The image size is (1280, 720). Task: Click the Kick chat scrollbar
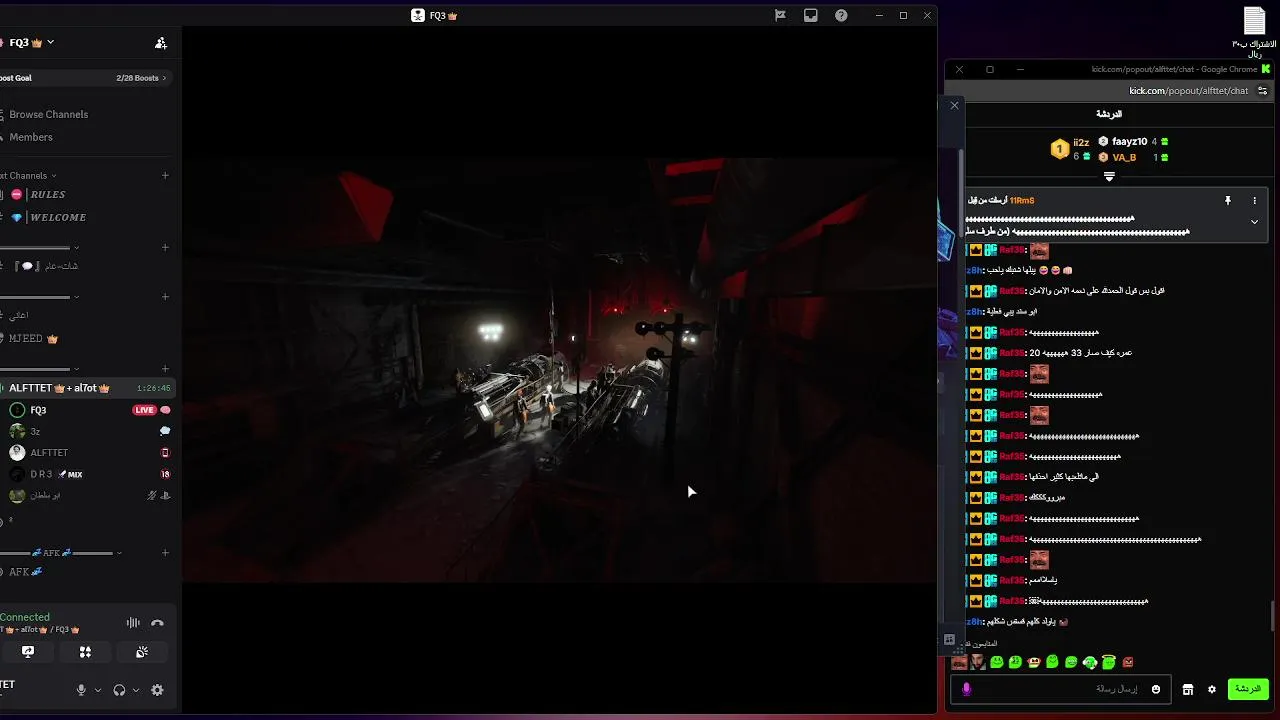point(1273,615)
